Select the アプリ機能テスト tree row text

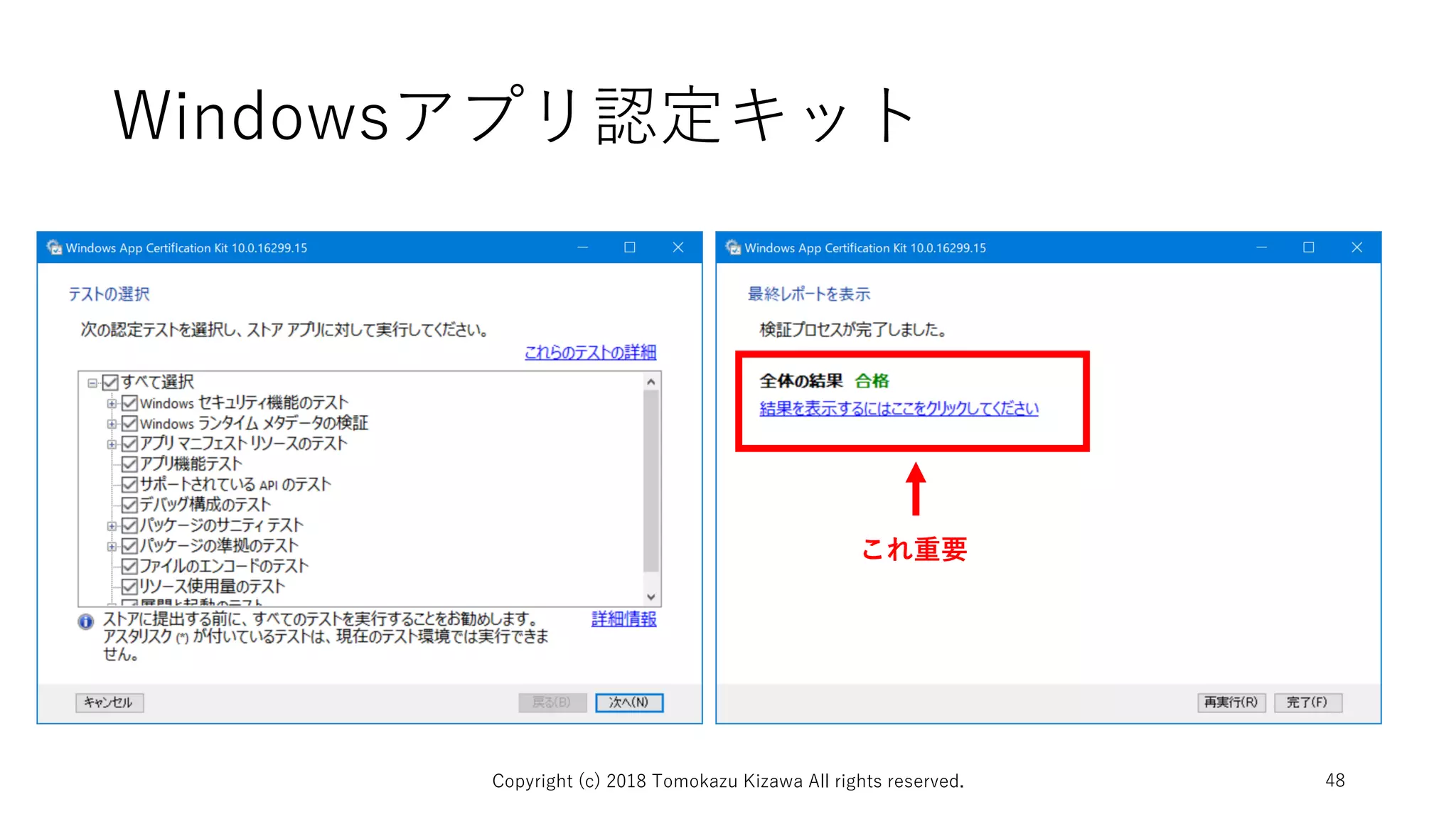coord(191,464)
